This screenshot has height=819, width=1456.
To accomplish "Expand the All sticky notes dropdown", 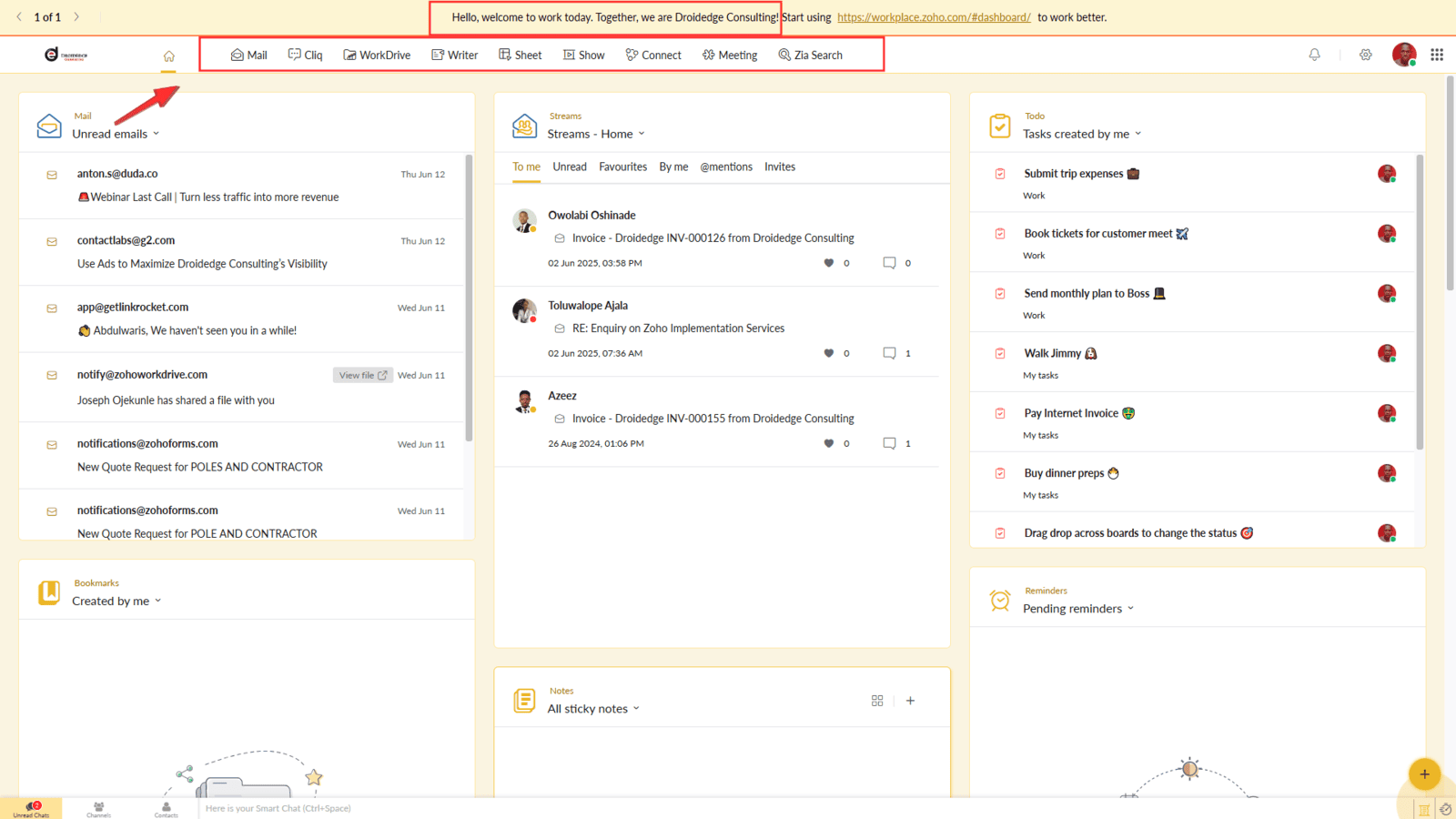I will pyautogui.click(x=593, y=708).
